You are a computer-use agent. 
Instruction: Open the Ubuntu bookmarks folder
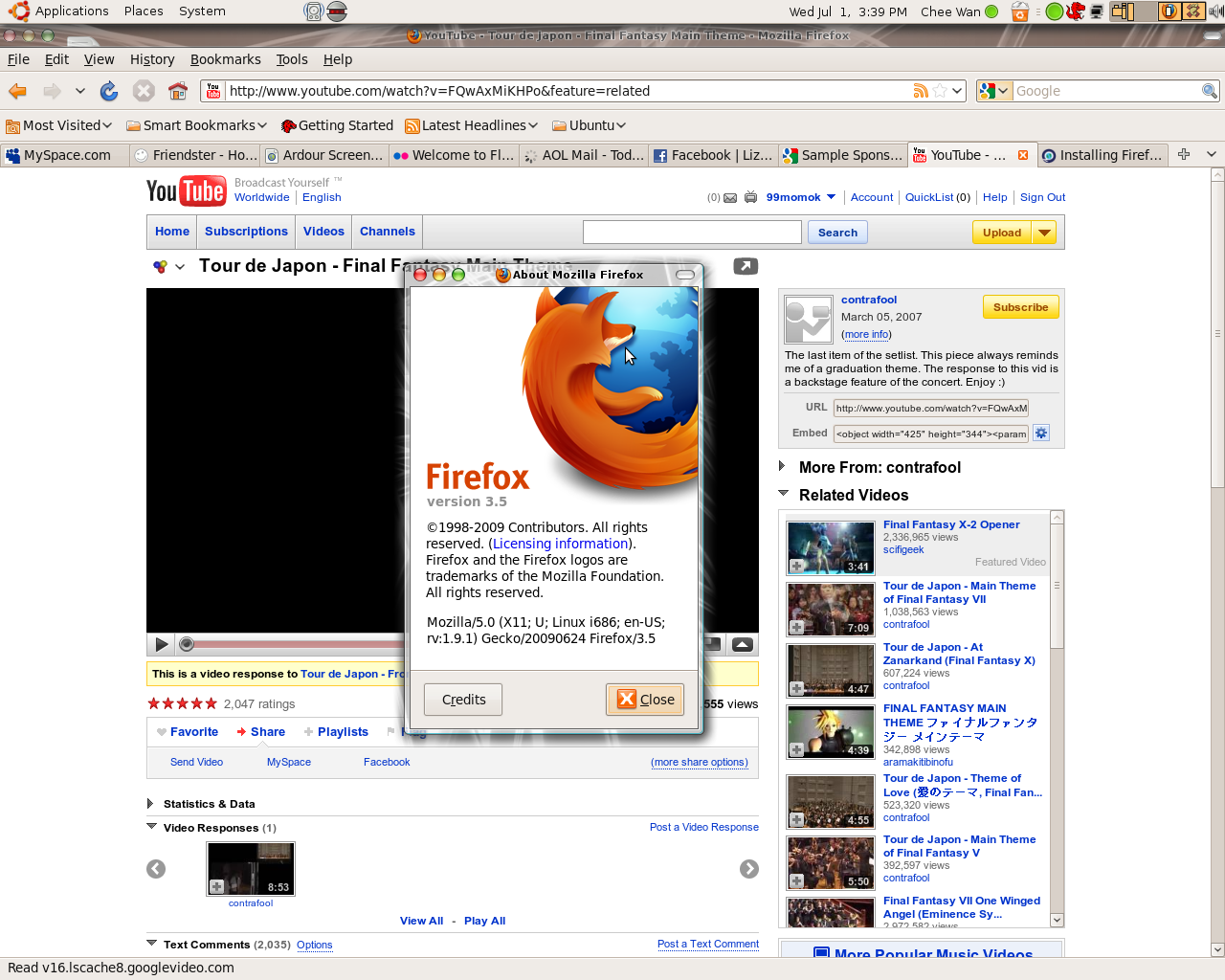589,125
